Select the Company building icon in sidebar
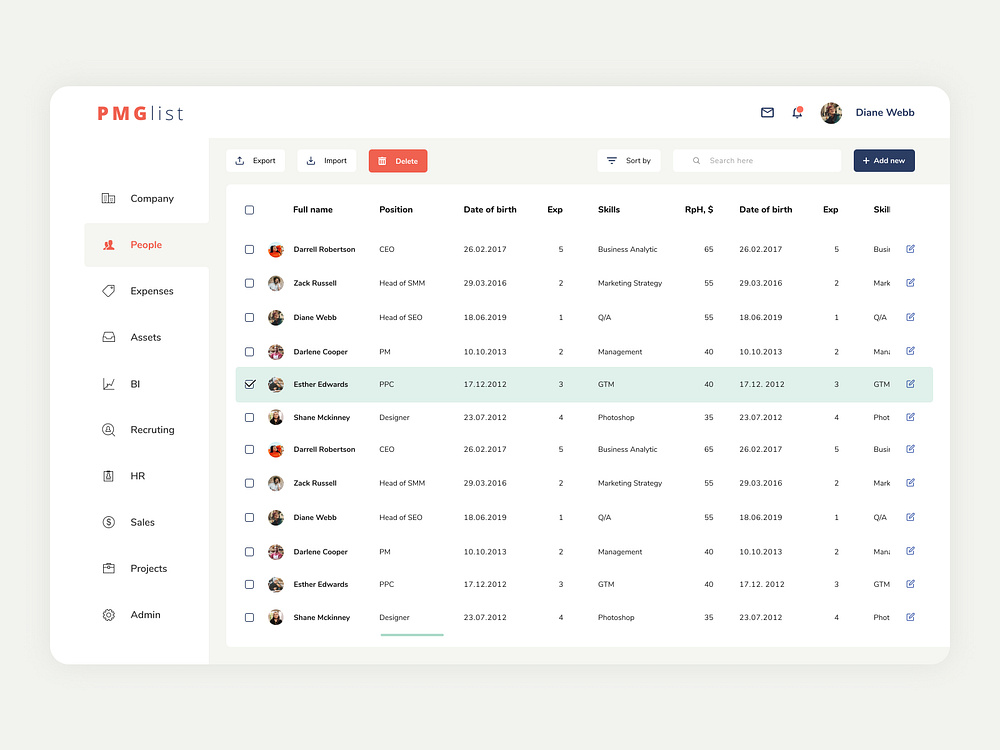Screen dimensions: 1000x750 tap(109, 198)
